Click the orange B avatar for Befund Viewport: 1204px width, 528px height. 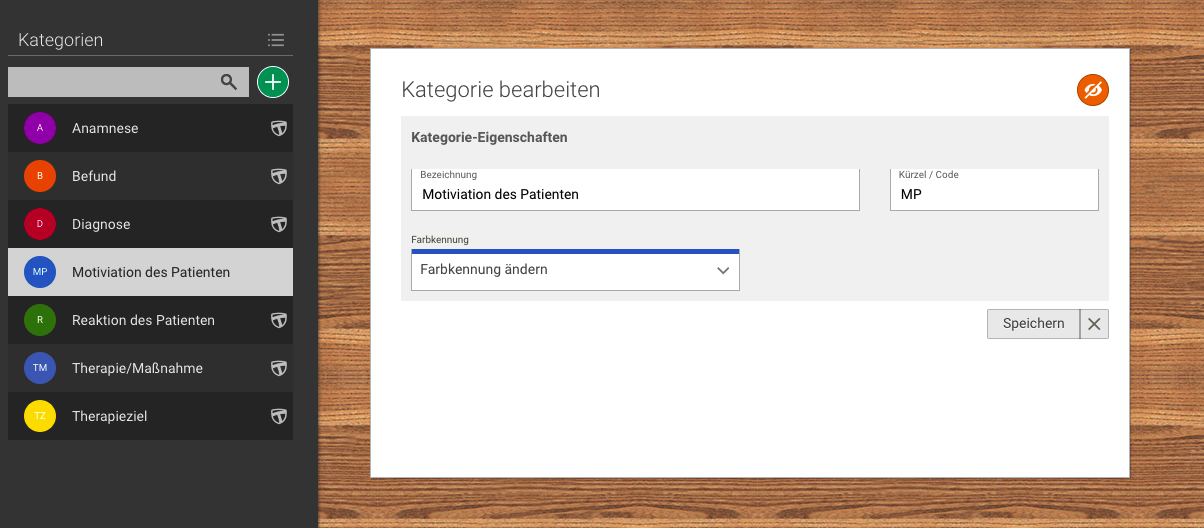(x=40, y=176)
